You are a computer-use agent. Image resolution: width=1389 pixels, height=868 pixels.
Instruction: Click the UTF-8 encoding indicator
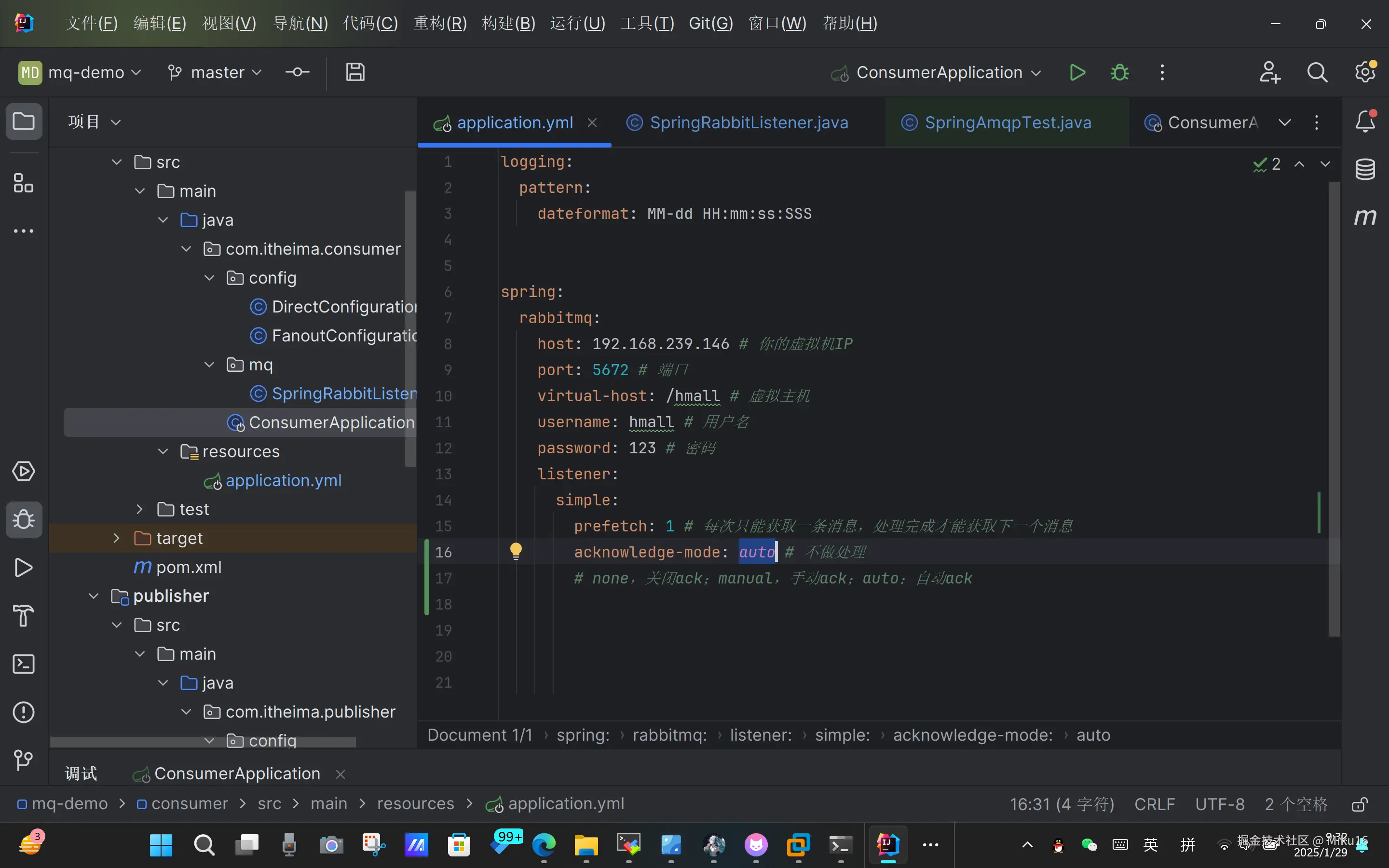coord(1220,804)
